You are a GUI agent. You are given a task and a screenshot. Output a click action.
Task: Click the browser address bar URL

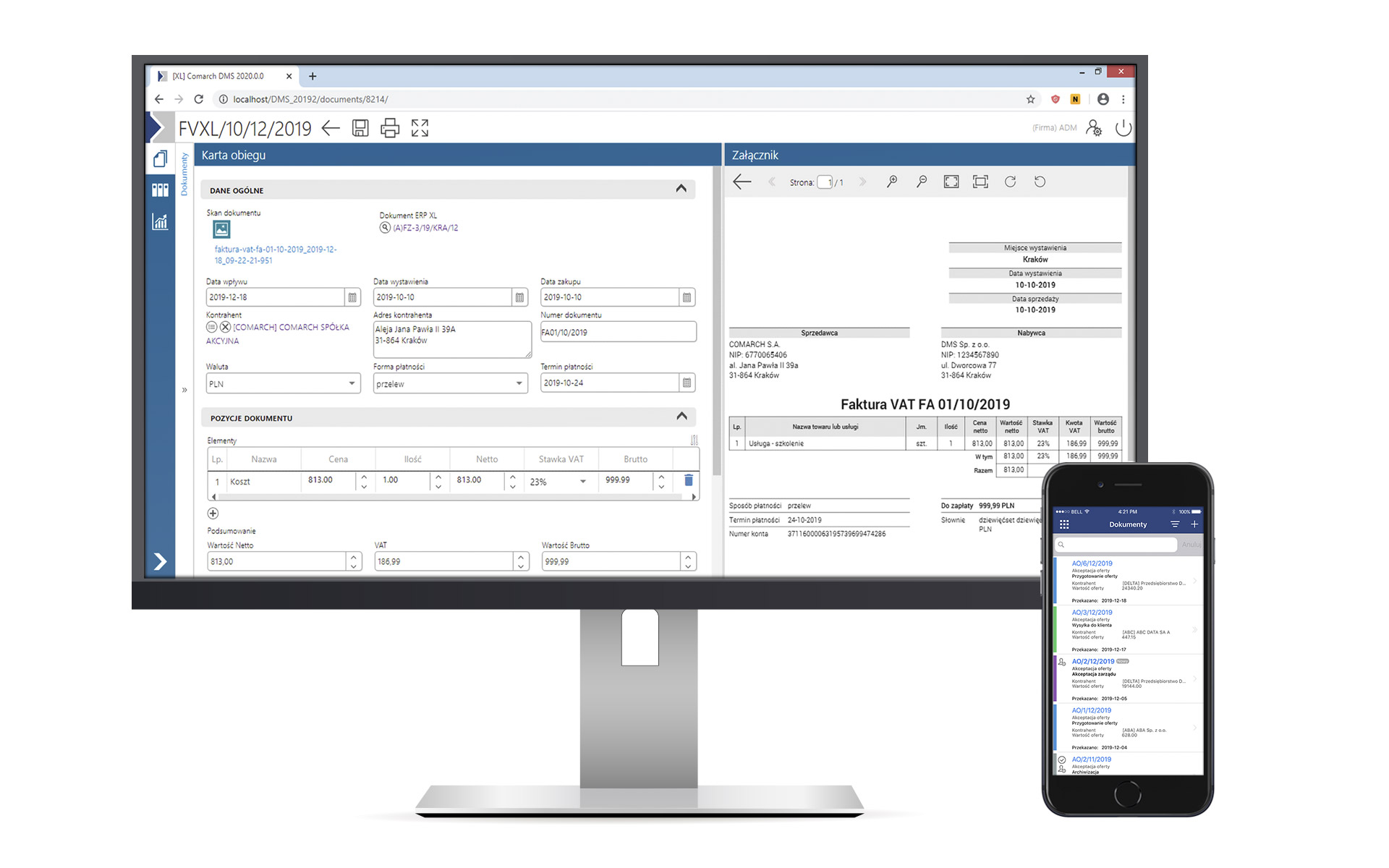tap(310, 100)
